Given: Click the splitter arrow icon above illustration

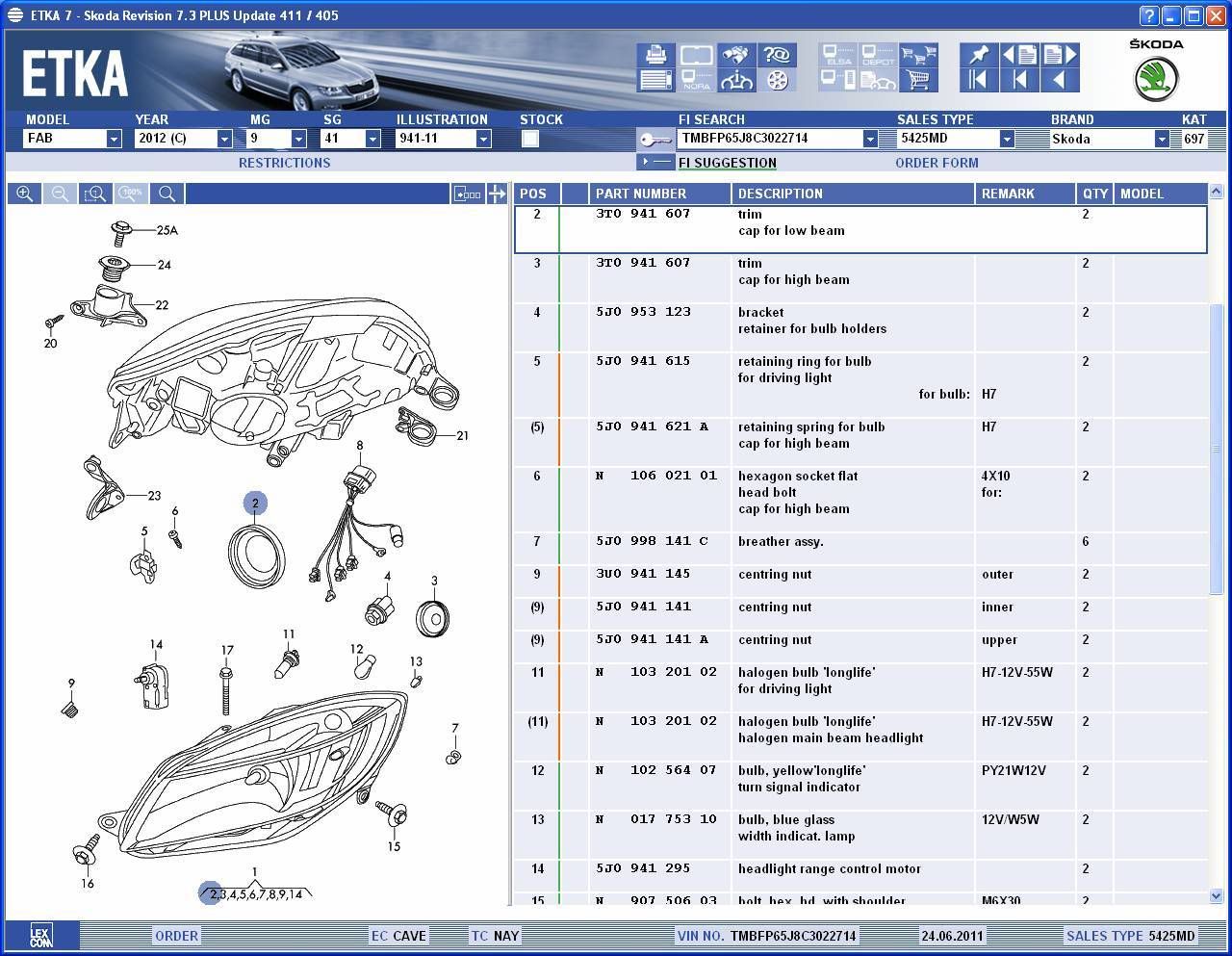Looking at the screenshot, I should [497, 194].
